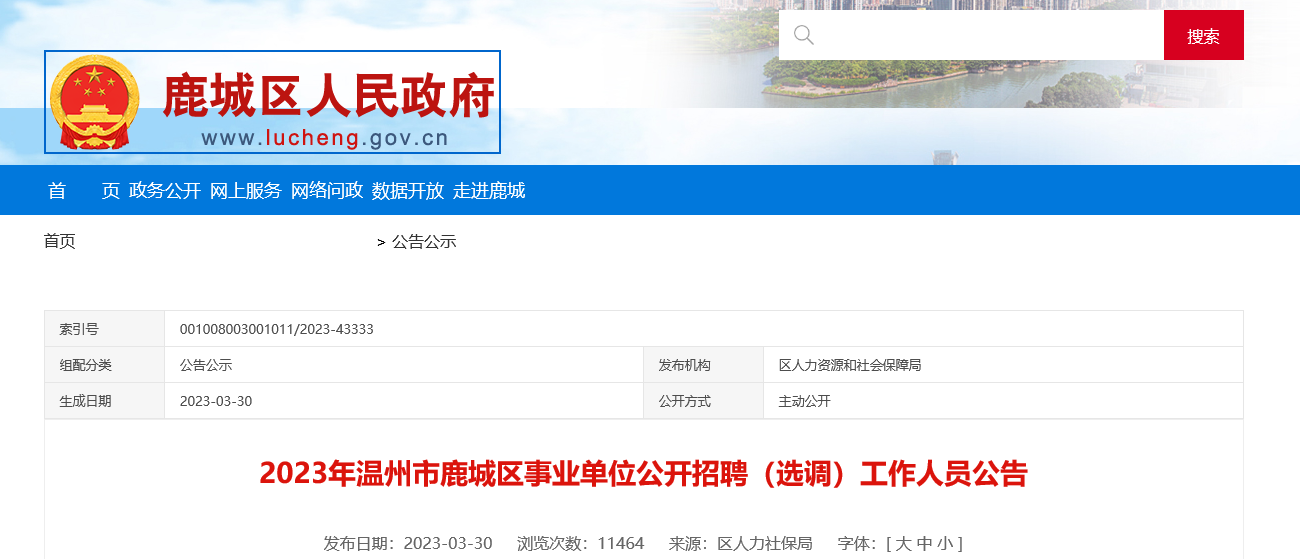Click the 区人力资源和社会保障局 publisher cell
This screenshot has height=559, width=1300.
(850, 365)
